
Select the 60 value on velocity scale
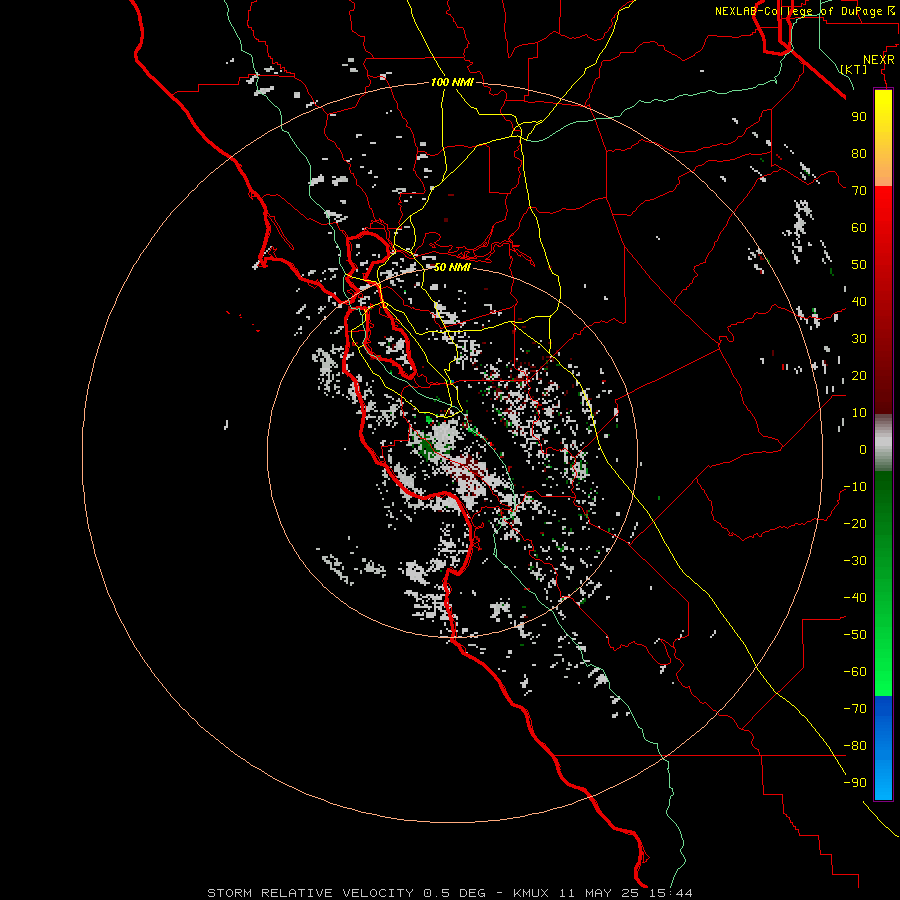click(x=859, y=227)
